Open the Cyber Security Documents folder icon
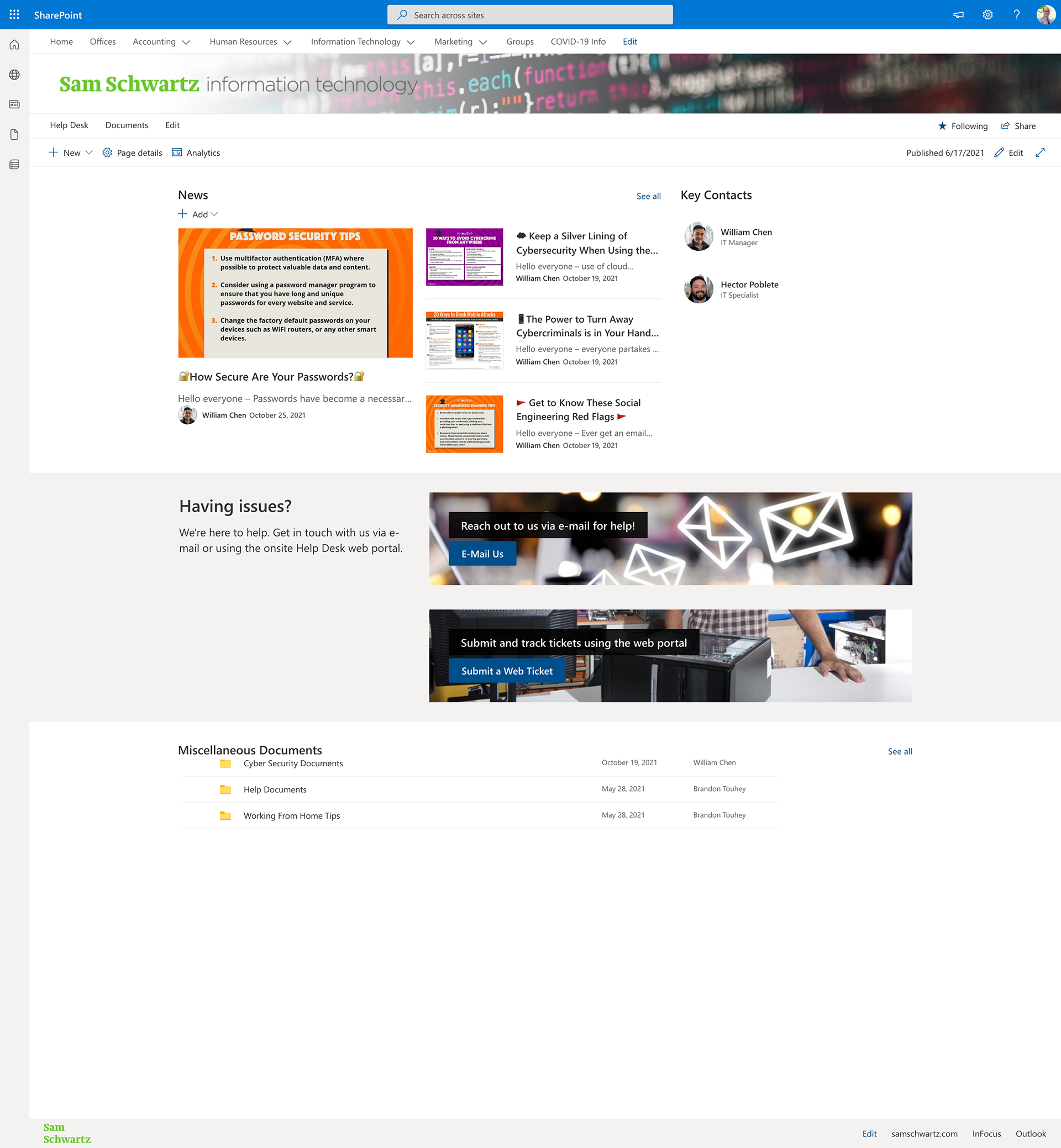 (x=225, y=763)
